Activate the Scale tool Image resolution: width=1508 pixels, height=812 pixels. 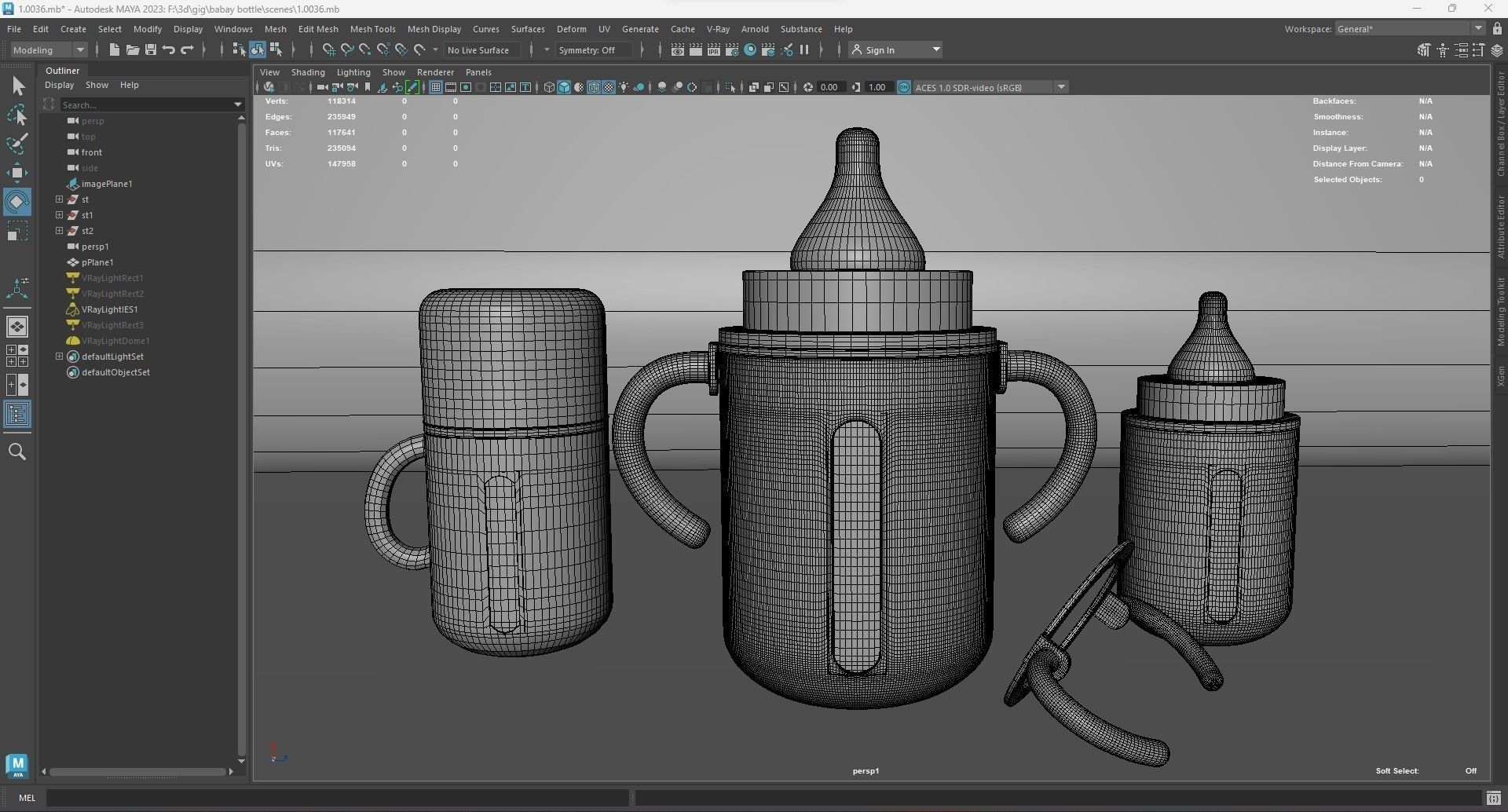[x=17, y=231]
